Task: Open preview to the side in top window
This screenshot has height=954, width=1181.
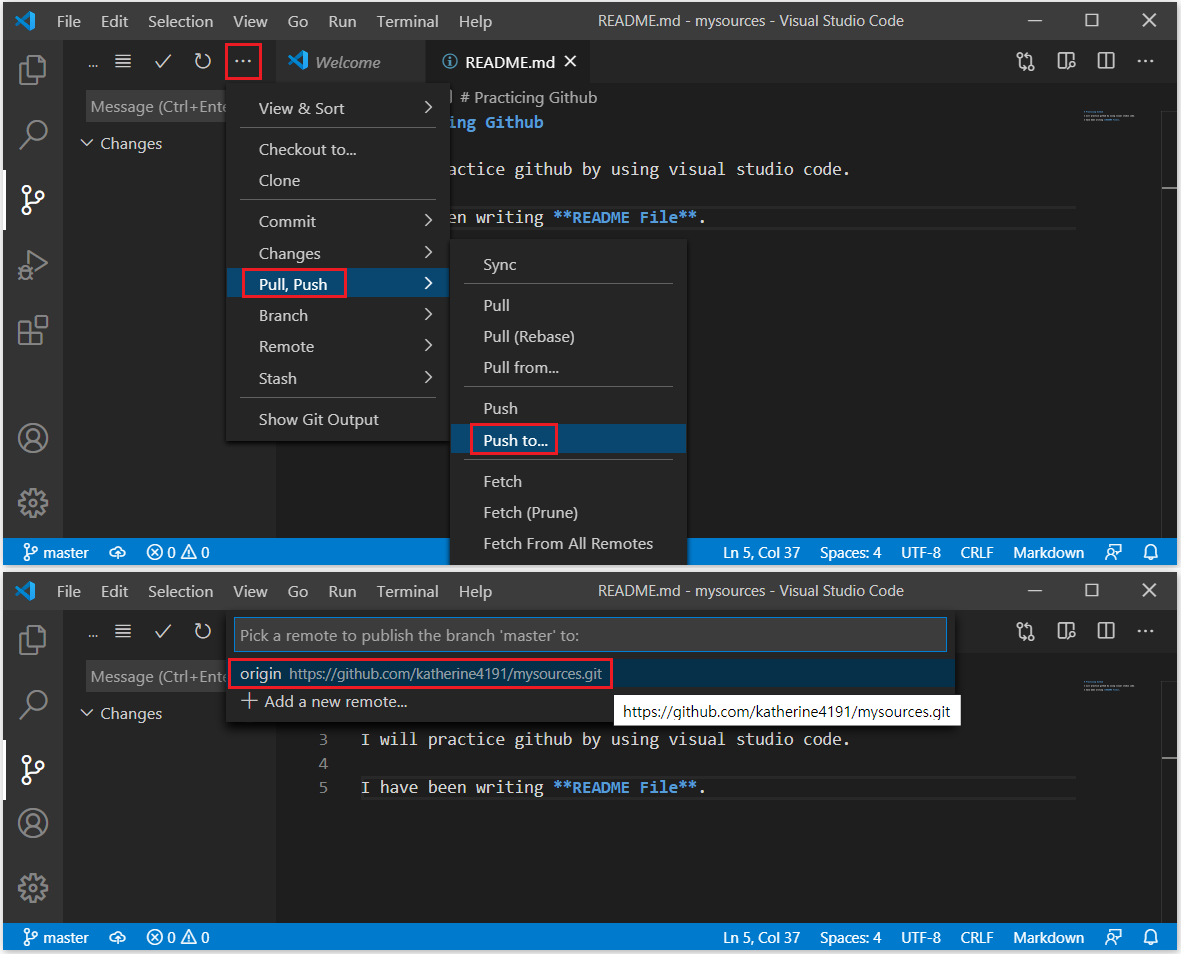Action: tap(1066, 61)
